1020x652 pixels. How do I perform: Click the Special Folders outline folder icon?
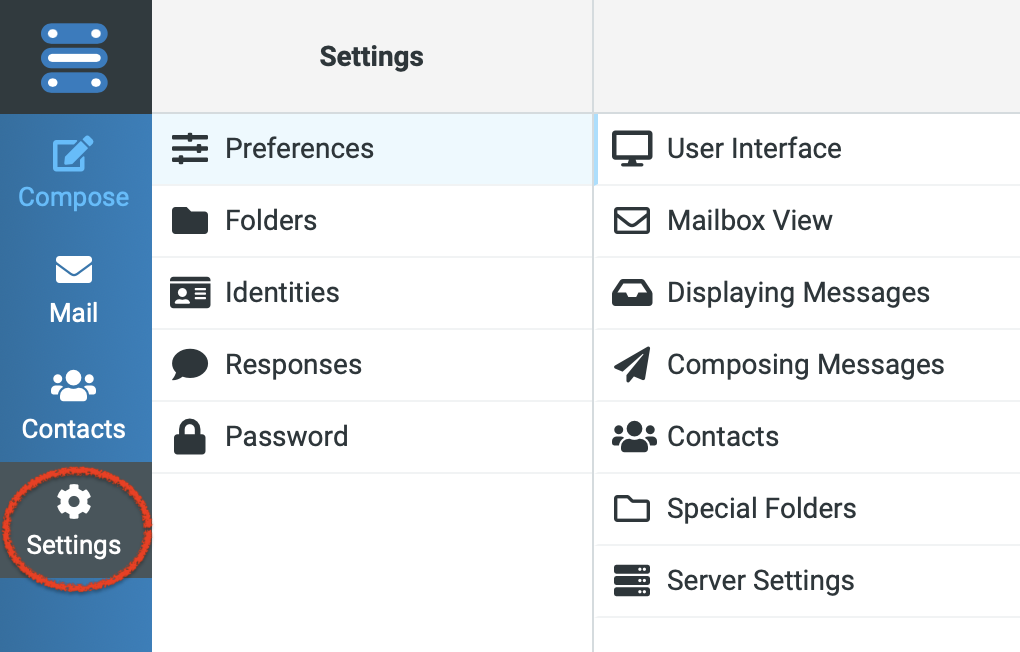pos(632,509)
